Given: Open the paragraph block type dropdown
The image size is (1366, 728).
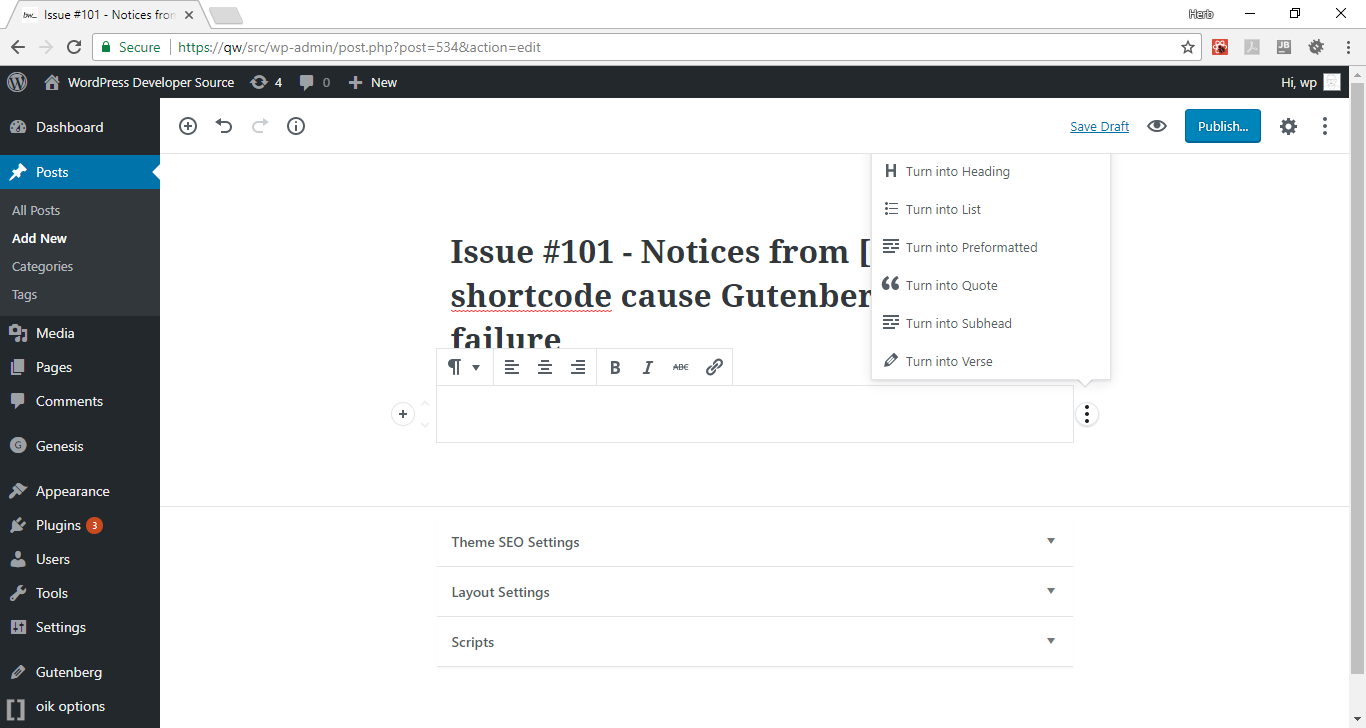Looking at the screenshot, I should point(463,366).
